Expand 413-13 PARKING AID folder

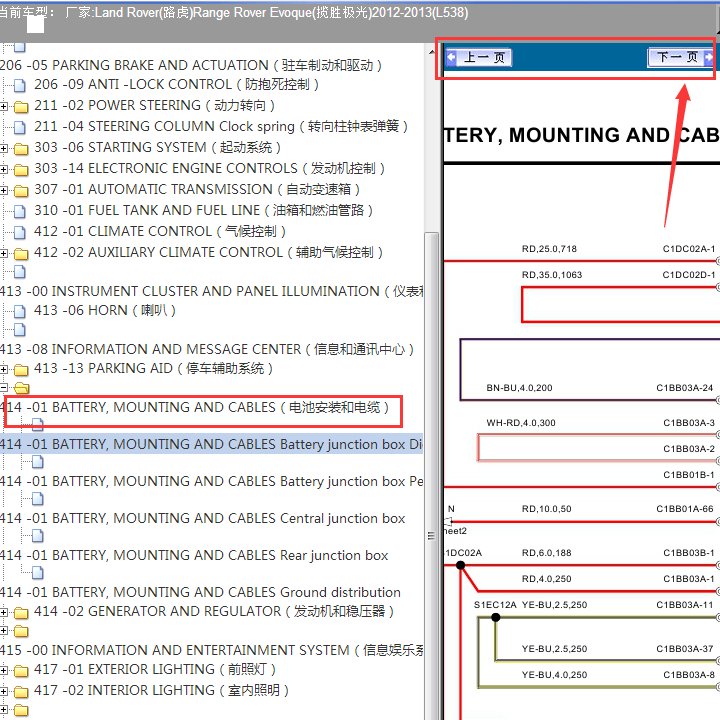point(4,369)
